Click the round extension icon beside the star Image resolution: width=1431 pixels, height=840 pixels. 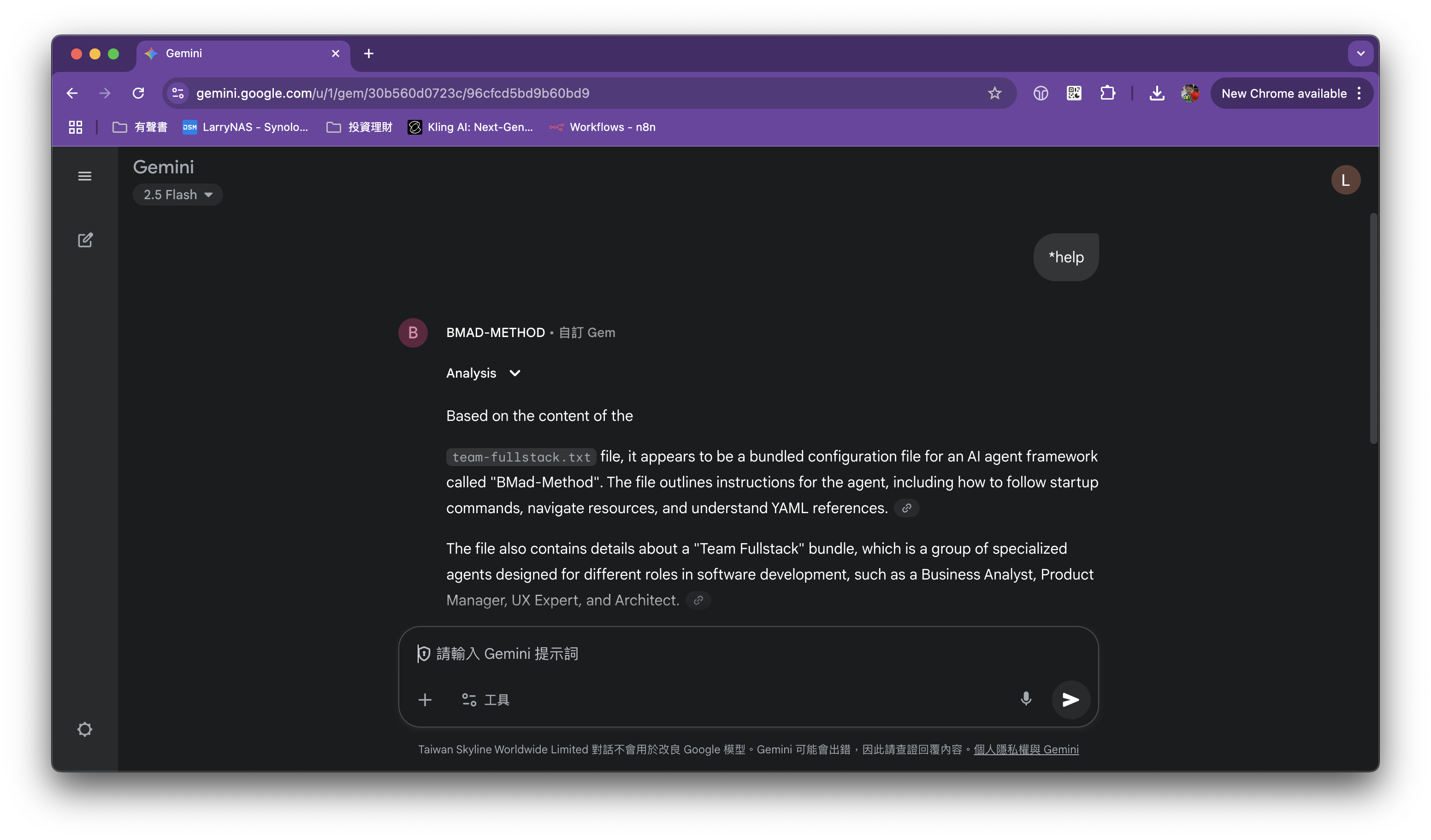tap(1041, 93)
